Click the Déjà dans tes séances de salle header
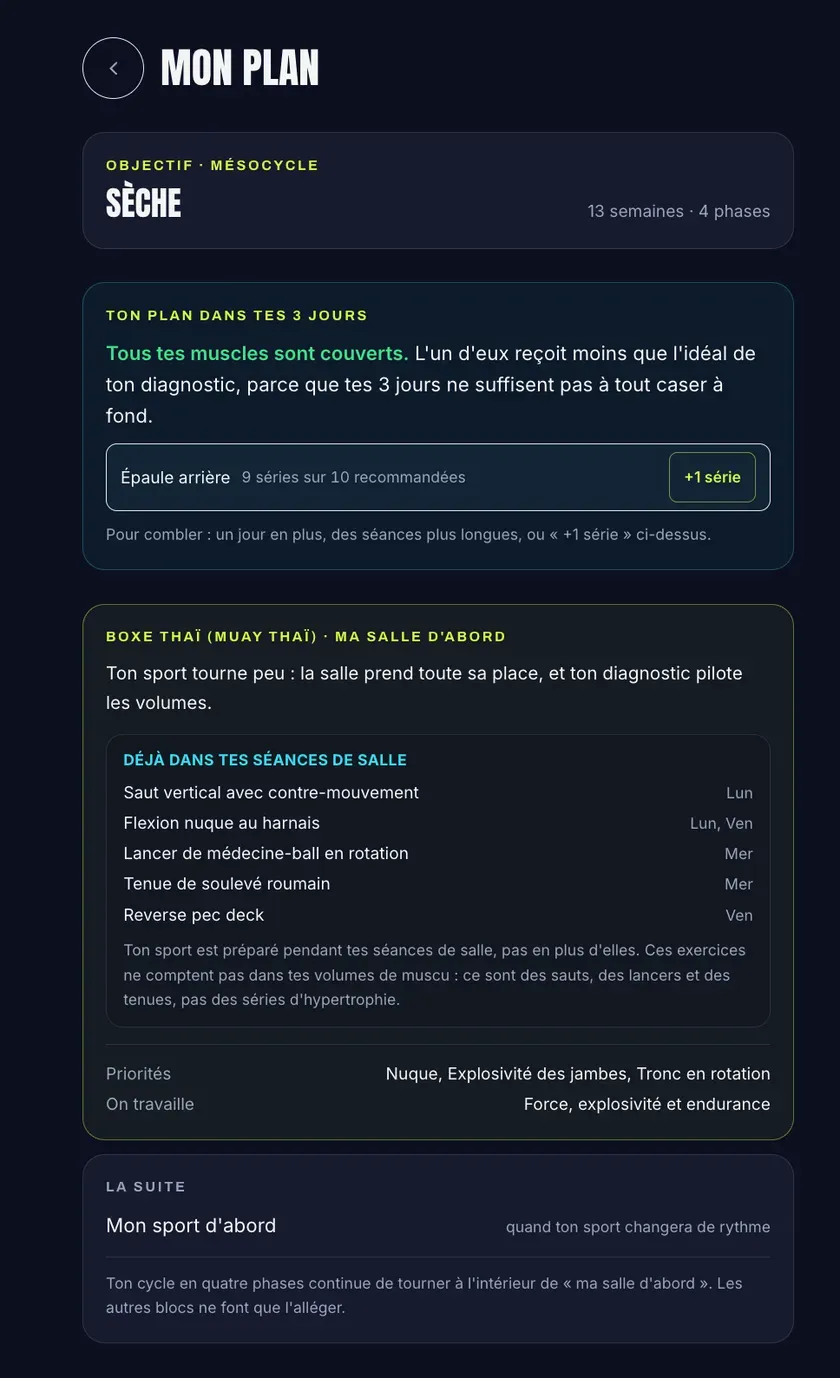The image size is (840, 1378). pos(265,760)
